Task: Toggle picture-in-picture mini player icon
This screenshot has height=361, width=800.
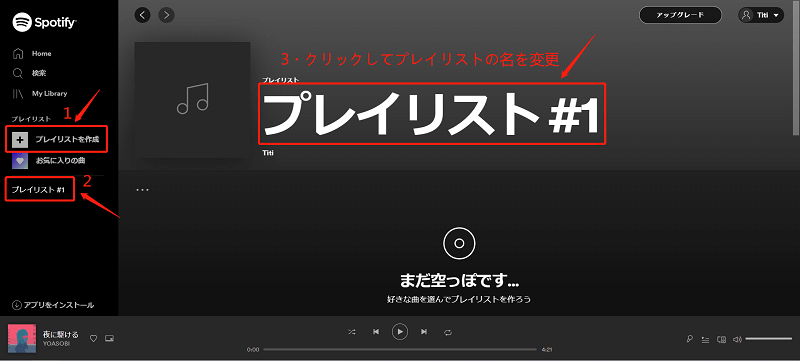Action: [x=109, y=338]
